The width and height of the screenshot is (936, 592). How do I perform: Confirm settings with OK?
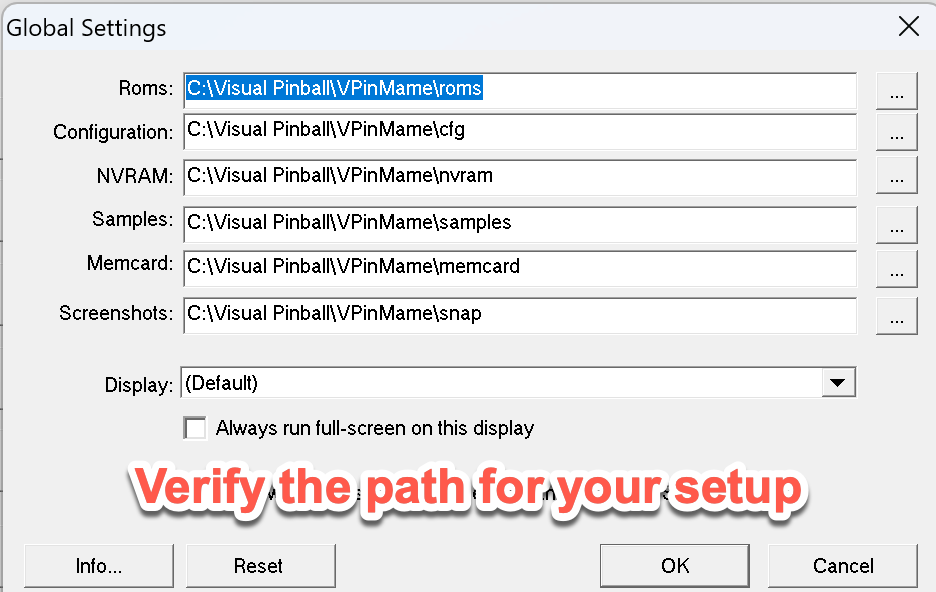click(674, 565)
